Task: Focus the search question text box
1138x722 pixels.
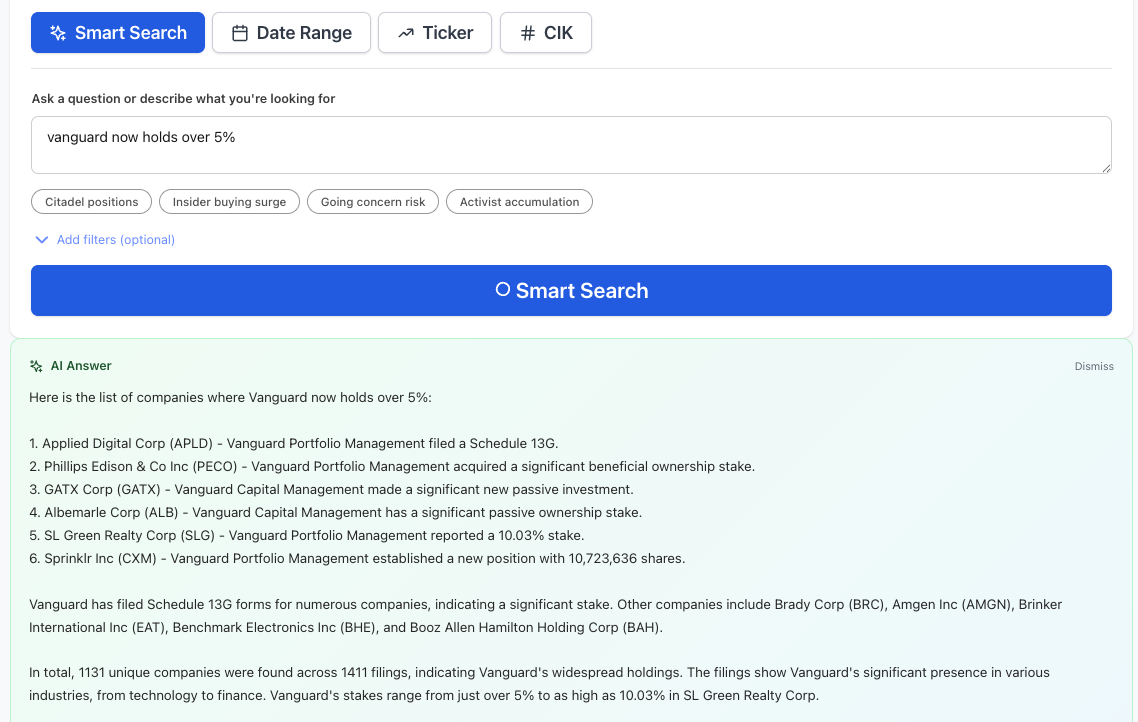Action: point(571,145)
